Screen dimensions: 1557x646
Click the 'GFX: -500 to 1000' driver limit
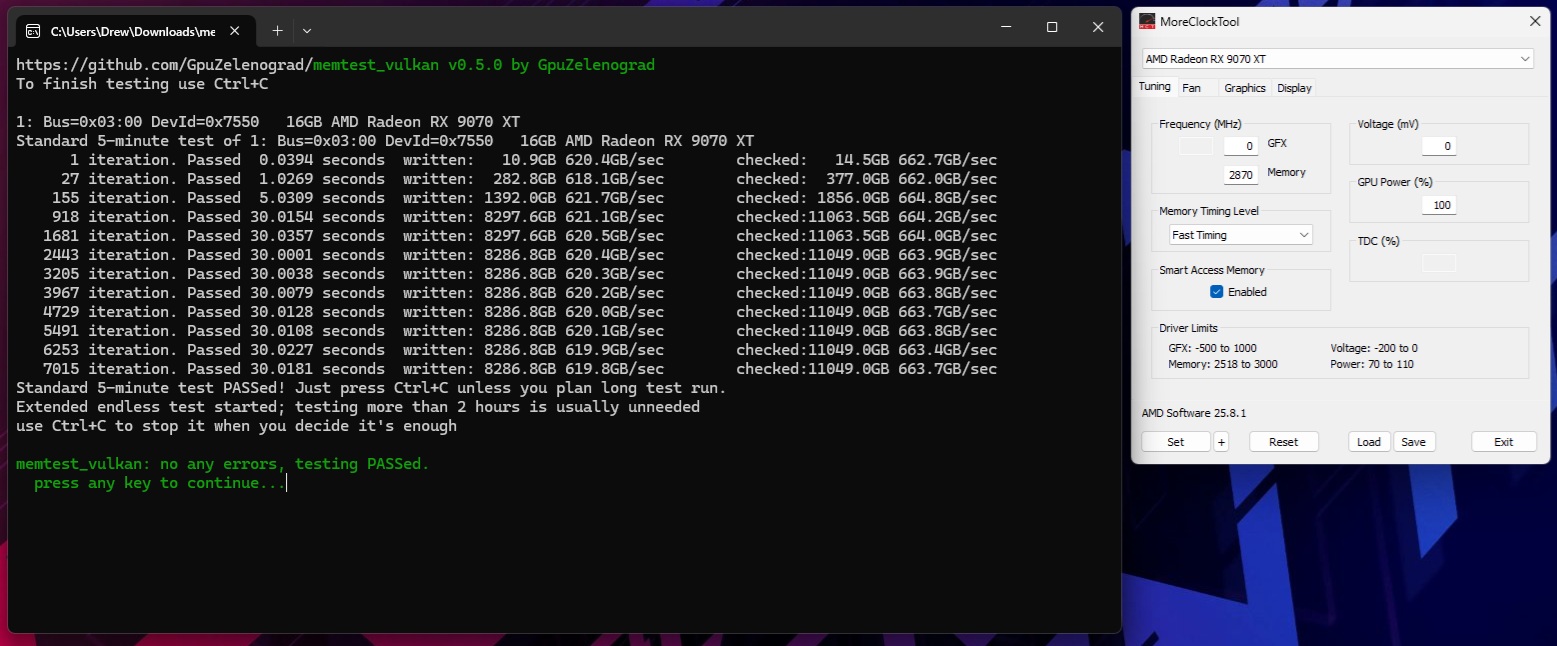click(x=1212, y=348)
